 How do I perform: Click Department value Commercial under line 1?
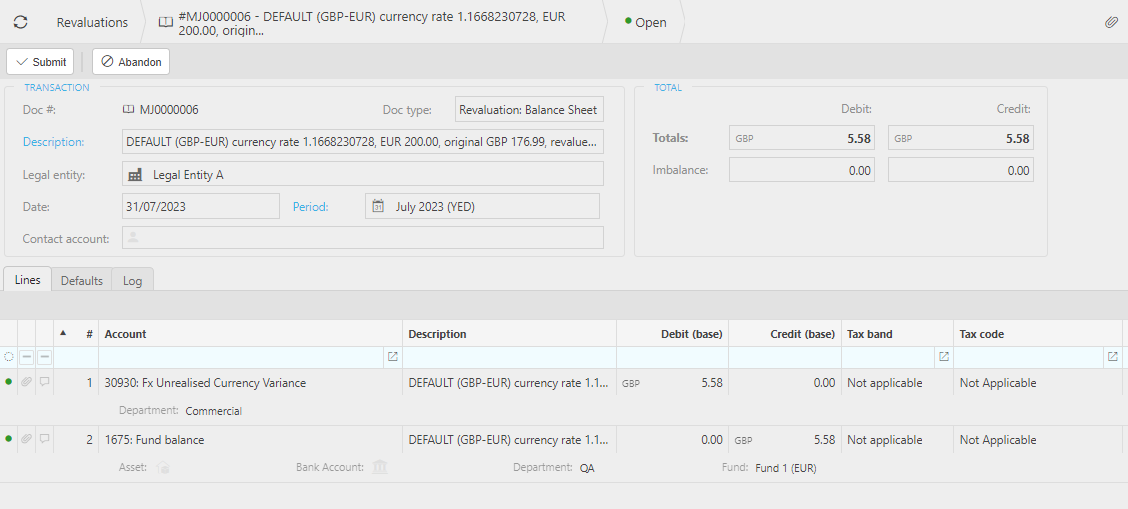(x=214, y=411)
